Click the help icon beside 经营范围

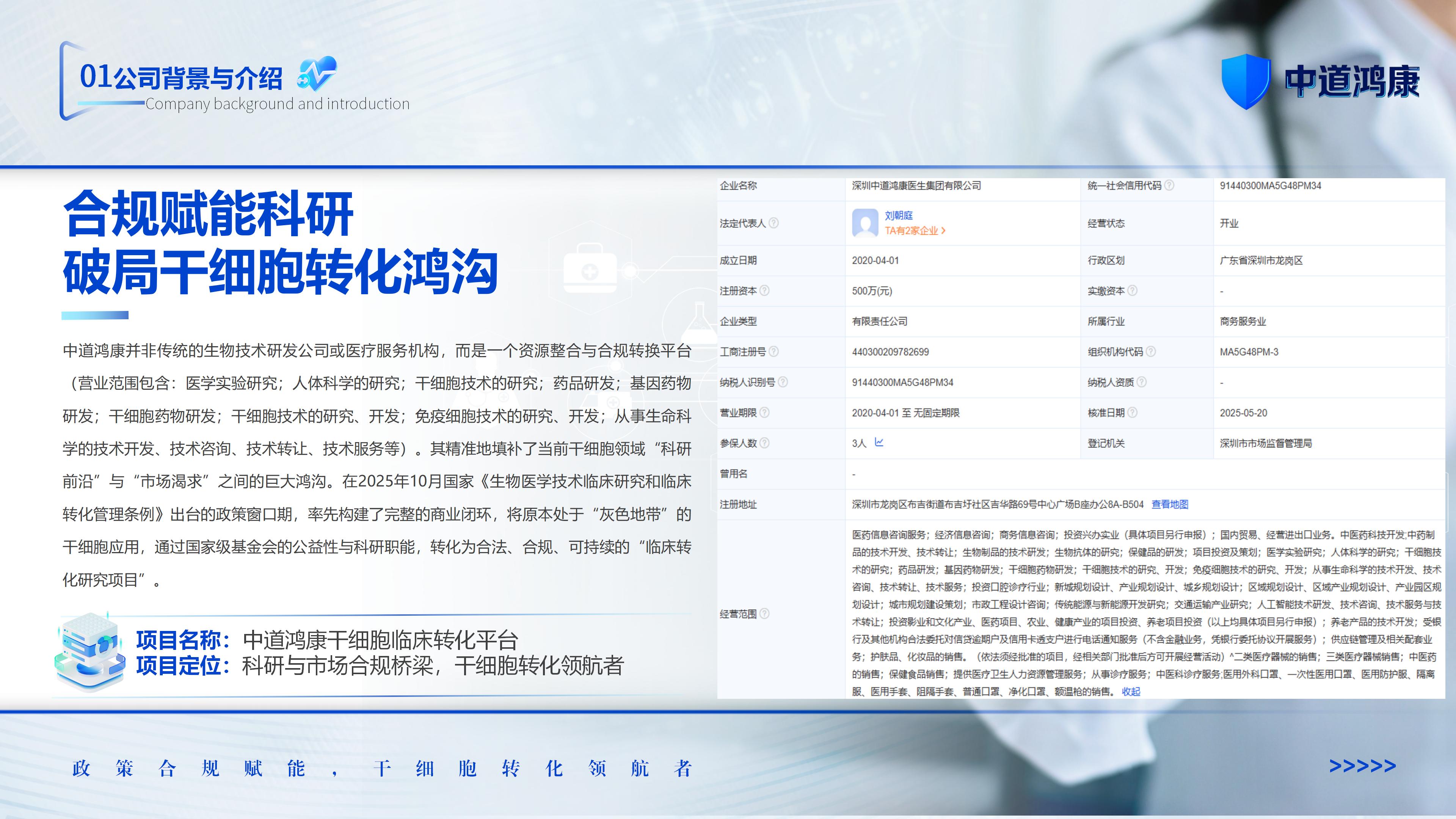764,613
